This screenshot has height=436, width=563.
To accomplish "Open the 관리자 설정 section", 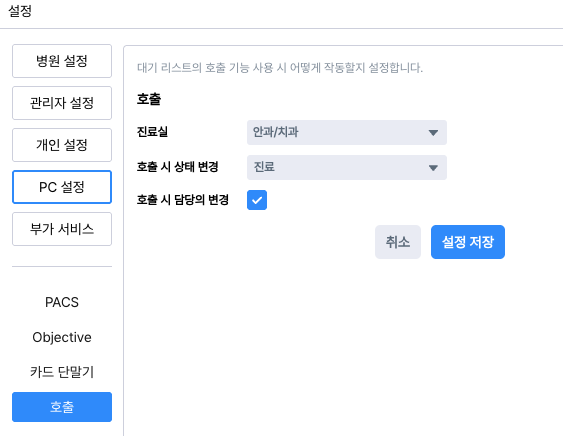I will coord(62,103).
